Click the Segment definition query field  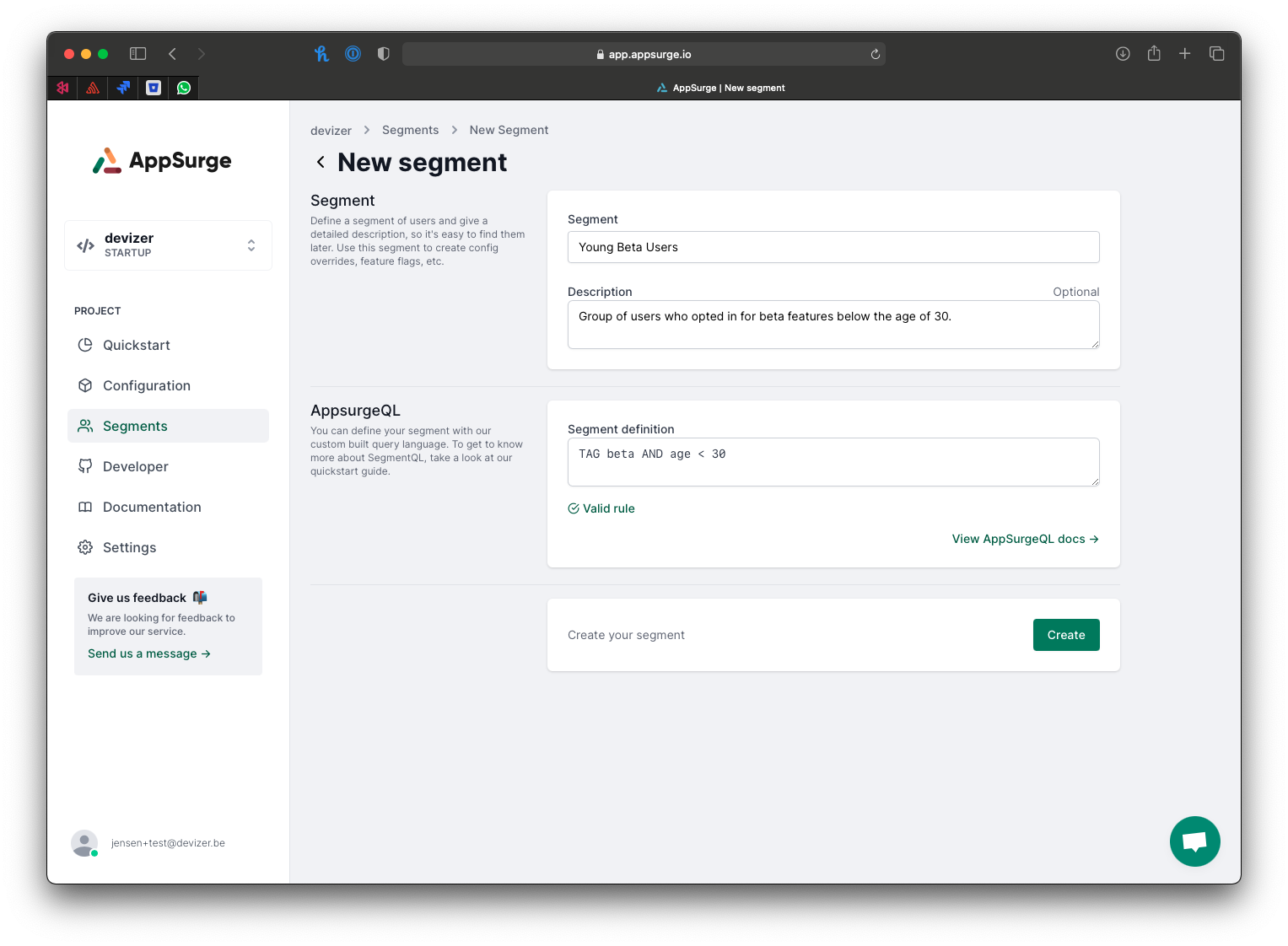click(x=833, y=462)
